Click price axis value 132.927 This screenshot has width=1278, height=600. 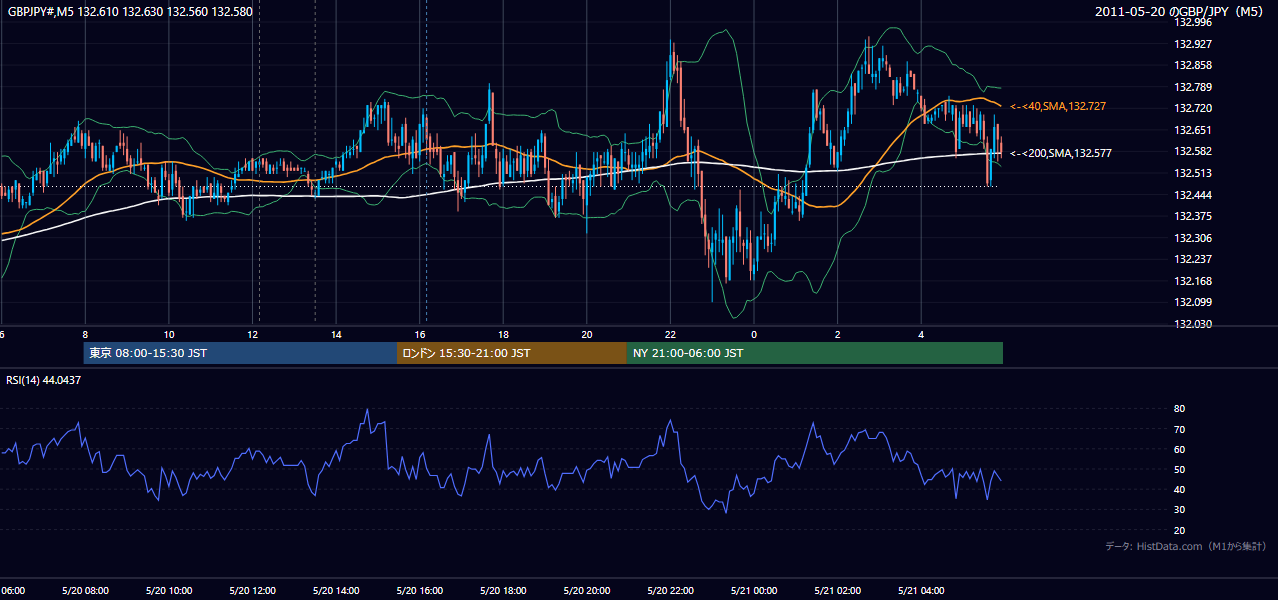point(1194,44)
